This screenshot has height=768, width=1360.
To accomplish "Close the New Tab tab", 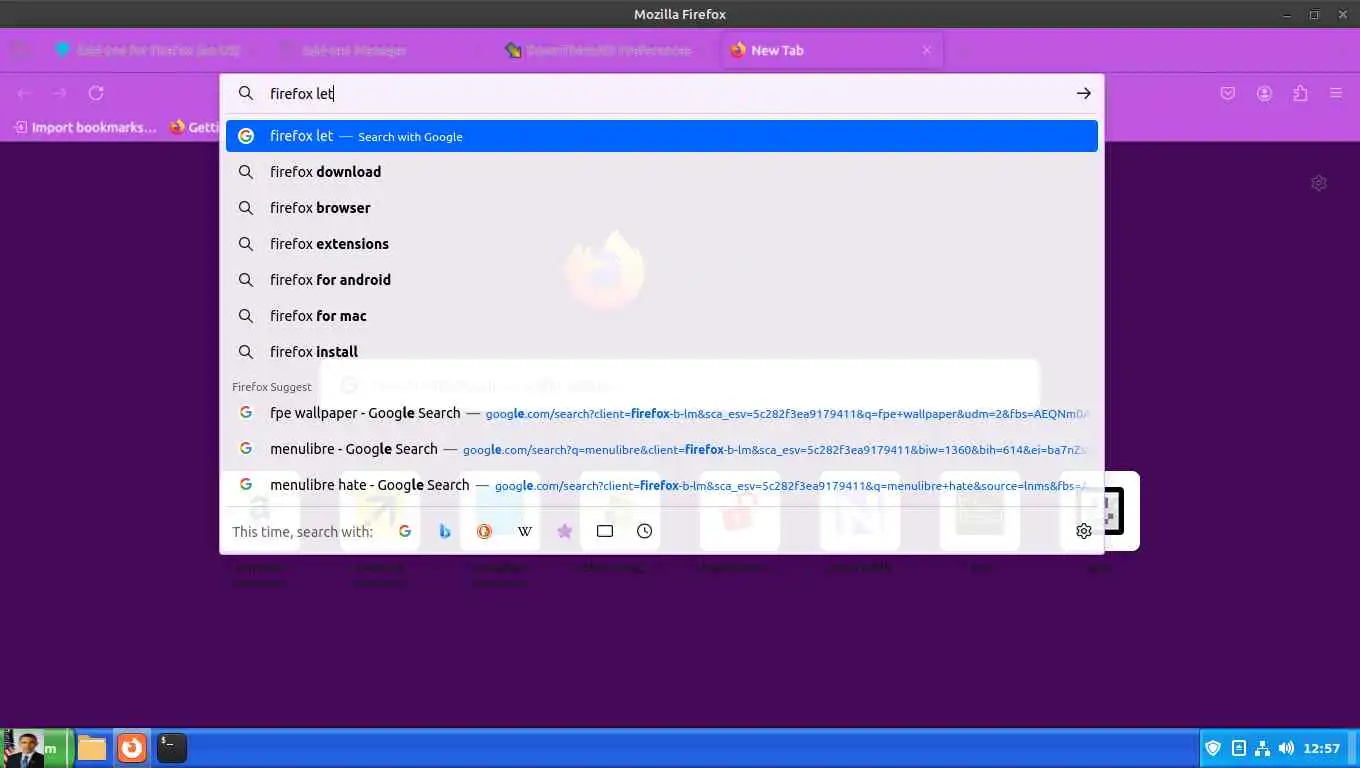I will (x=927, y=50).
